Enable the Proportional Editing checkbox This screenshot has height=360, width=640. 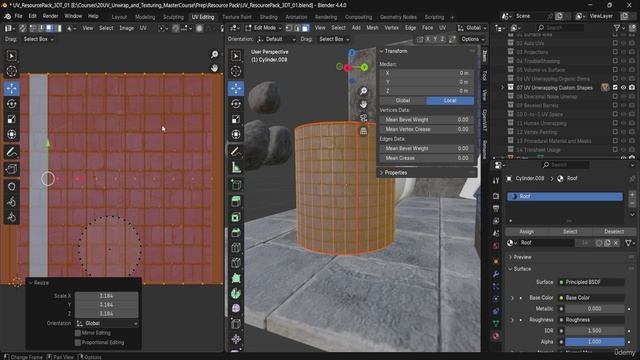pos(78,342)
